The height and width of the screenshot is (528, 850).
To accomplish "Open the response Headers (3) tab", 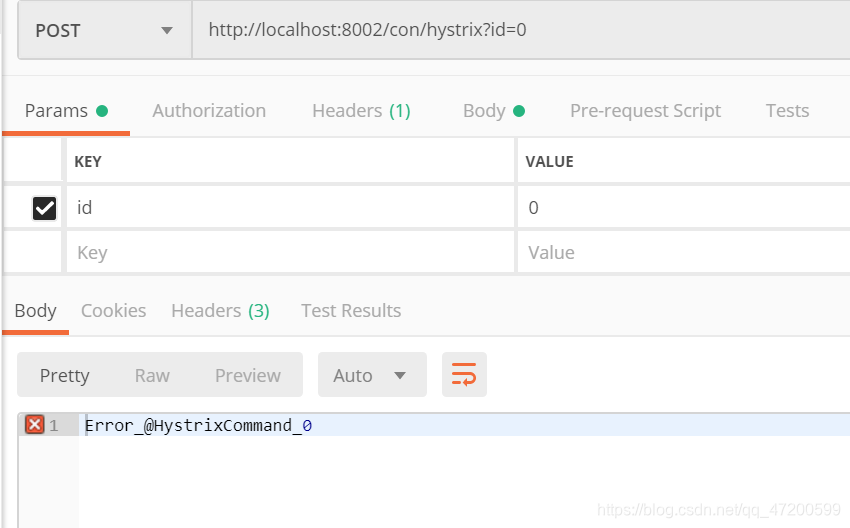I will tap(220, 311).
